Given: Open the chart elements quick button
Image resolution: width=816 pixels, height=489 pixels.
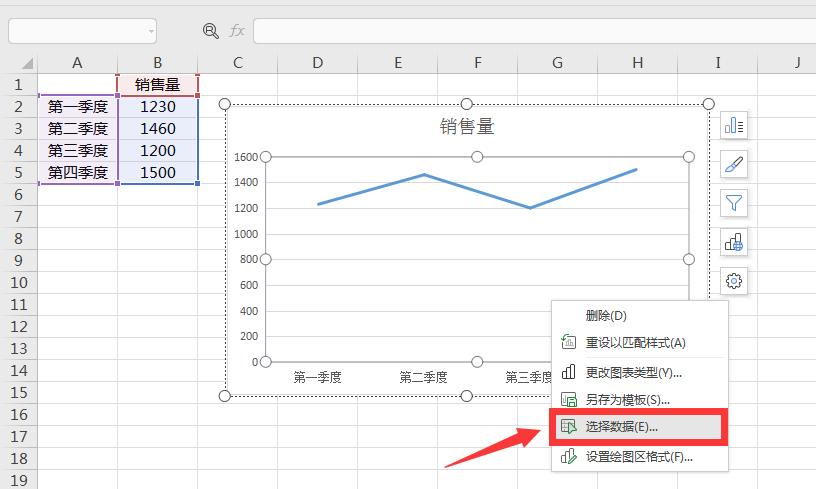Looking at the screenshot, I should click(x=734, y=125).
